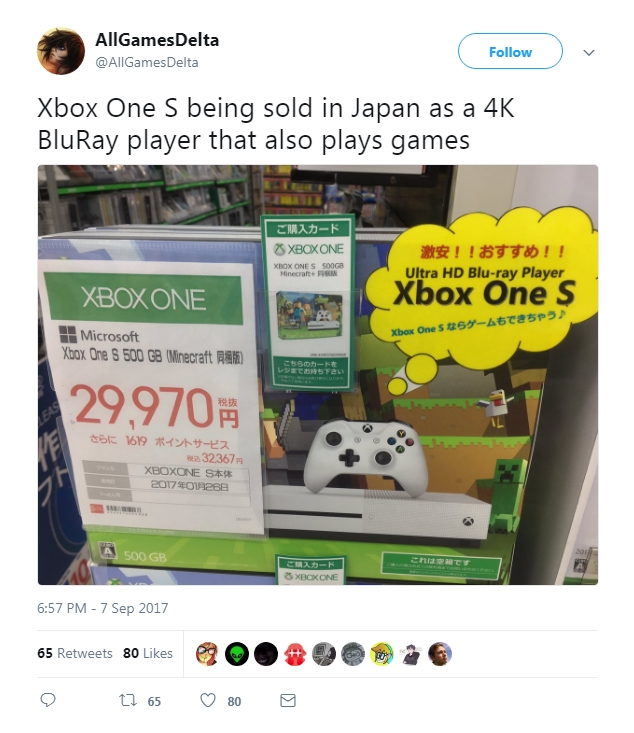
Task: Follow the AllGamesDelta account
Action: pyautogui.click(x=510, y=51)
